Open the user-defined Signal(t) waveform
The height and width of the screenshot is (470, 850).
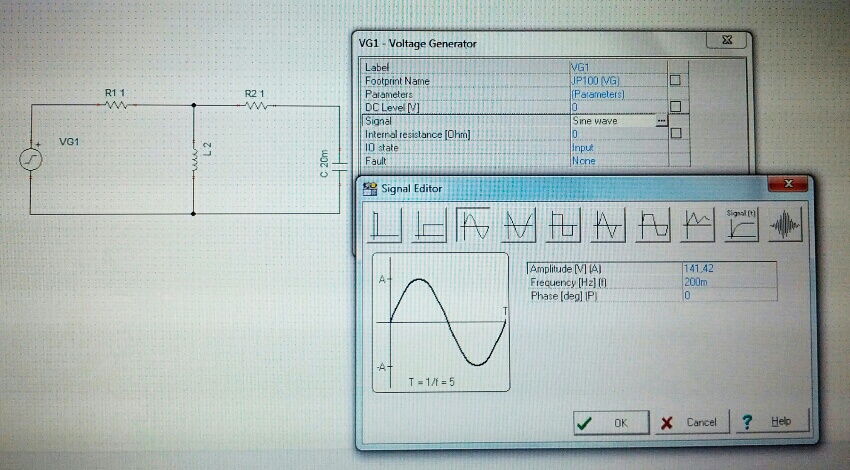pyautogui.click(x=741, y=227)
